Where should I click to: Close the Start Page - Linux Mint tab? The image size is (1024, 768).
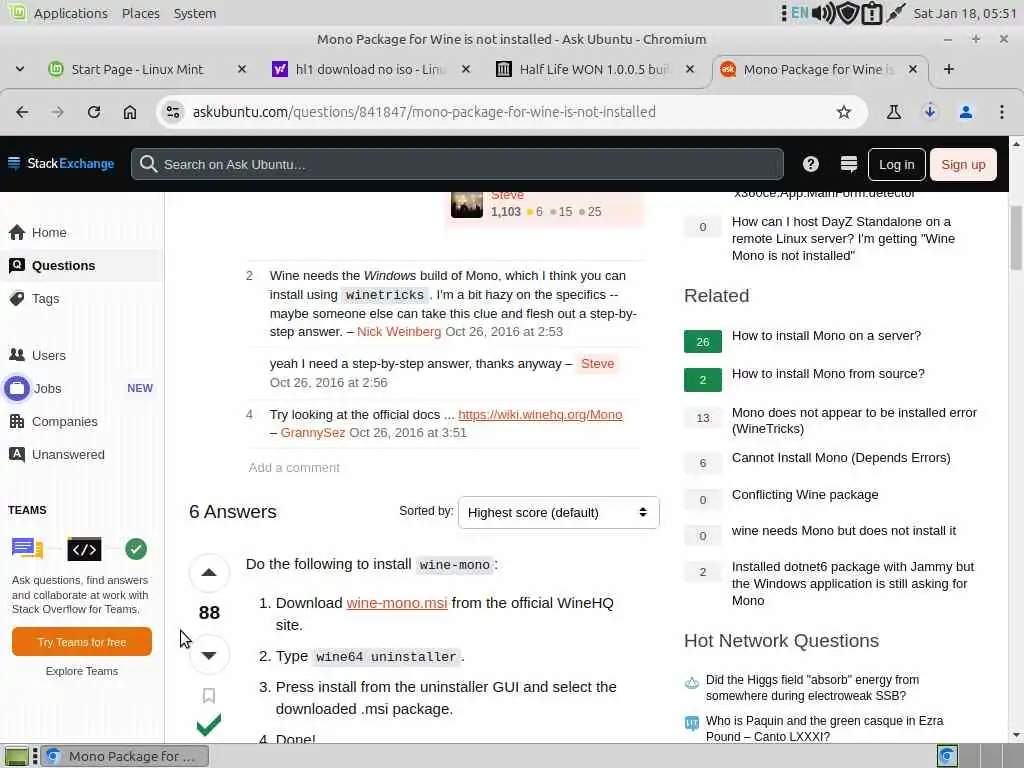[x=242, y=69]
